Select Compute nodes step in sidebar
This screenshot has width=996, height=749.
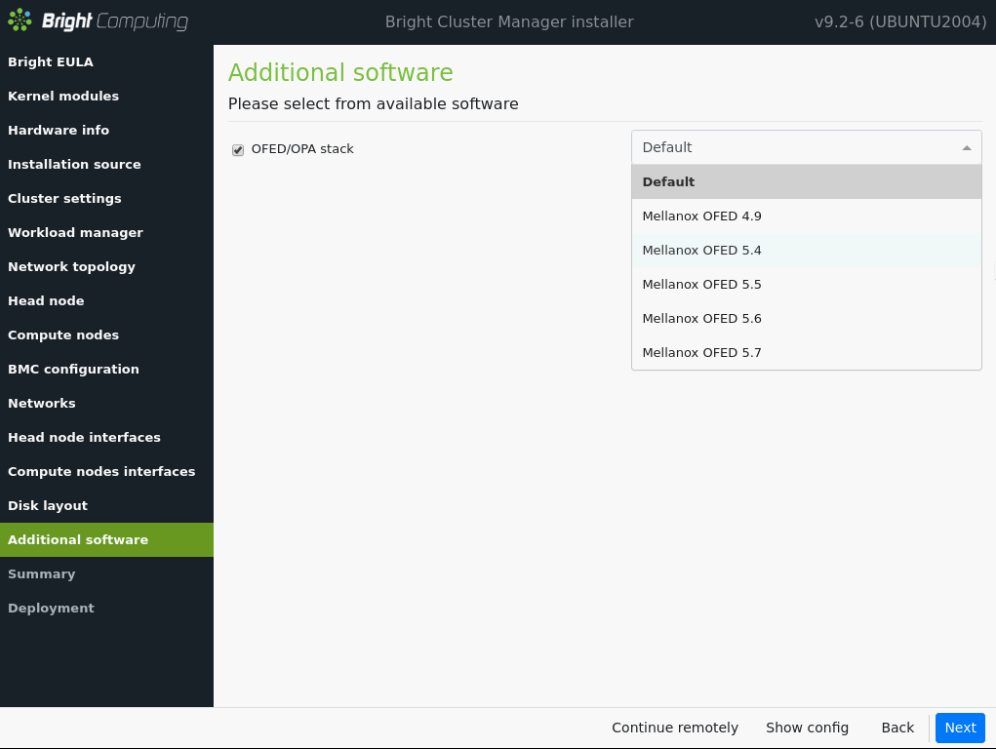[107, 335]
